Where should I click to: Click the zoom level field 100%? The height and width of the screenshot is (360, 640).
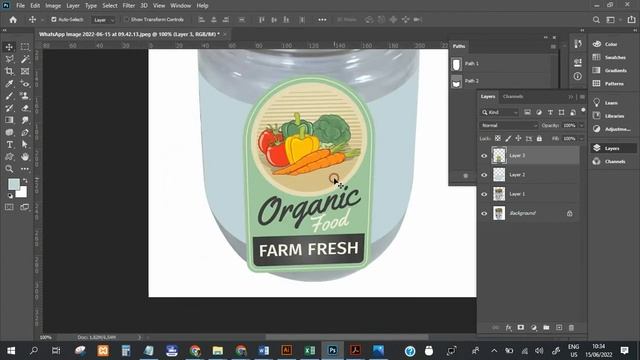[46, 338]
